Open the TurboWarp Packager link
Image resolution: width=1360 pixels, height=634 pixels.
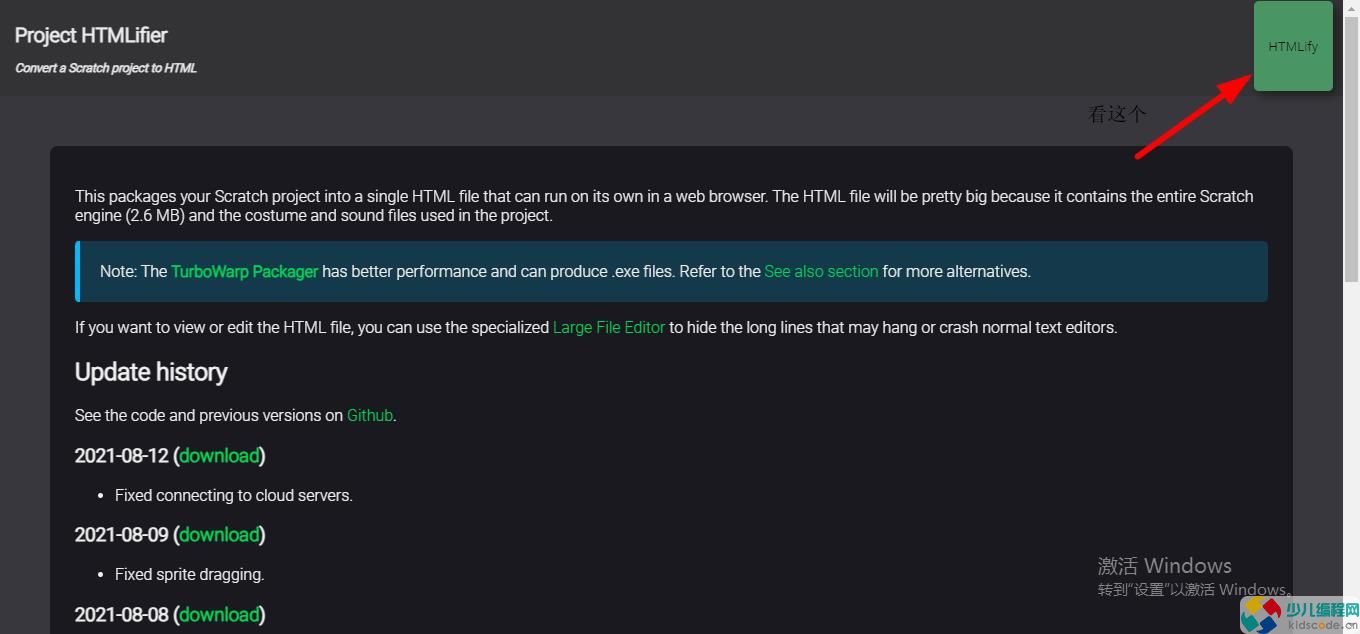[x=245, y=271]
